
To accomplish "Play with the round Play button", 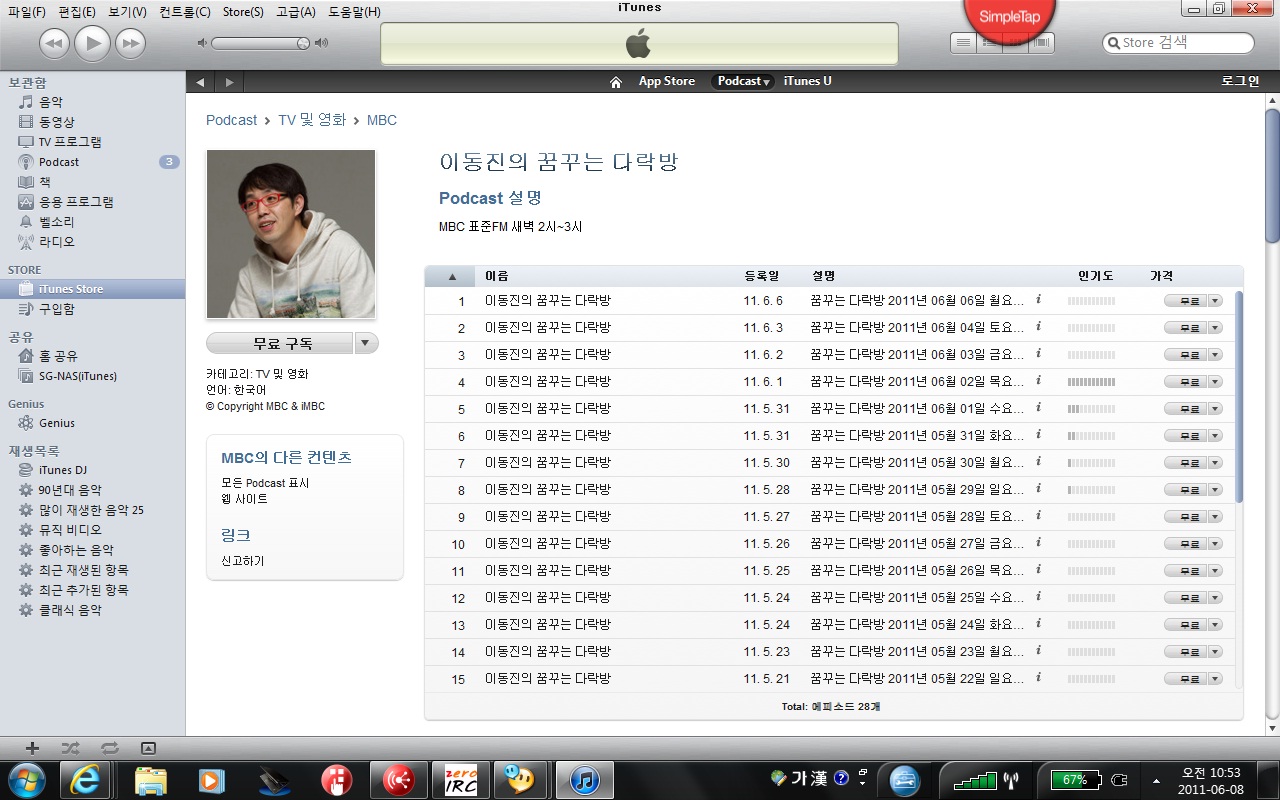I will coord(92,42).
